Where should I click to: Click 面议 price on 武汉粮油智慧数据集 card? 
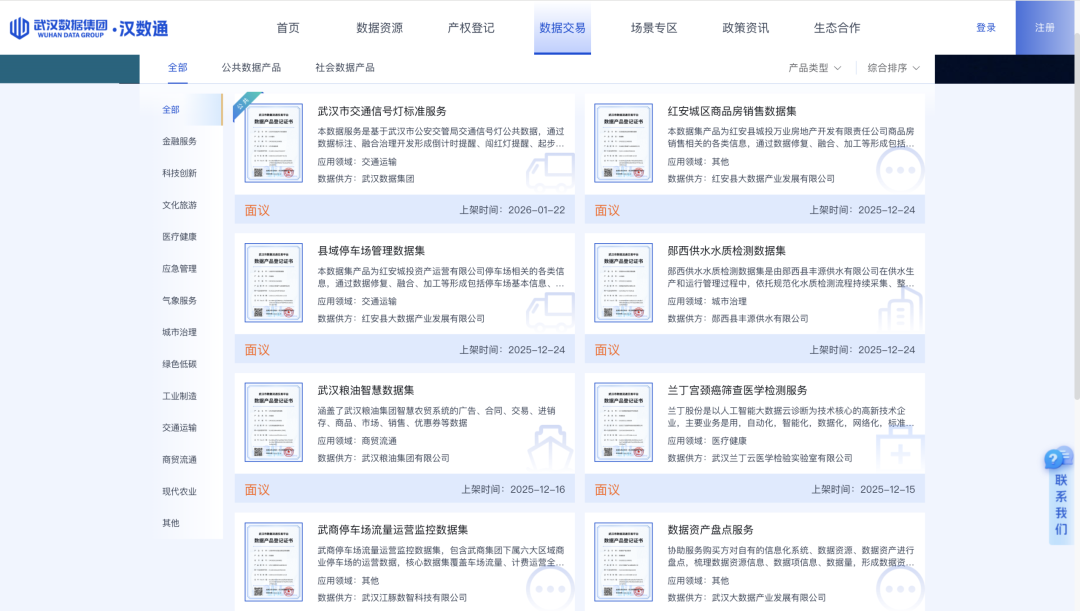[257, 490]
